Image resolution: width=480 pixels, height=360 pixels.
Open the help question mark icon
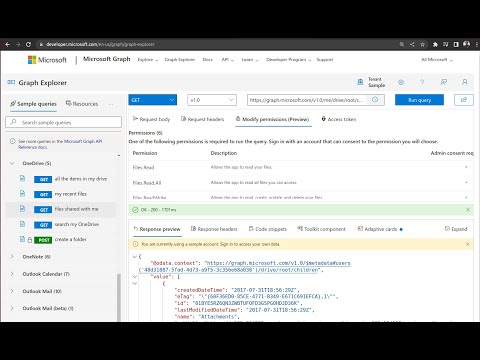pyautogui.click(x=422, y=82)
